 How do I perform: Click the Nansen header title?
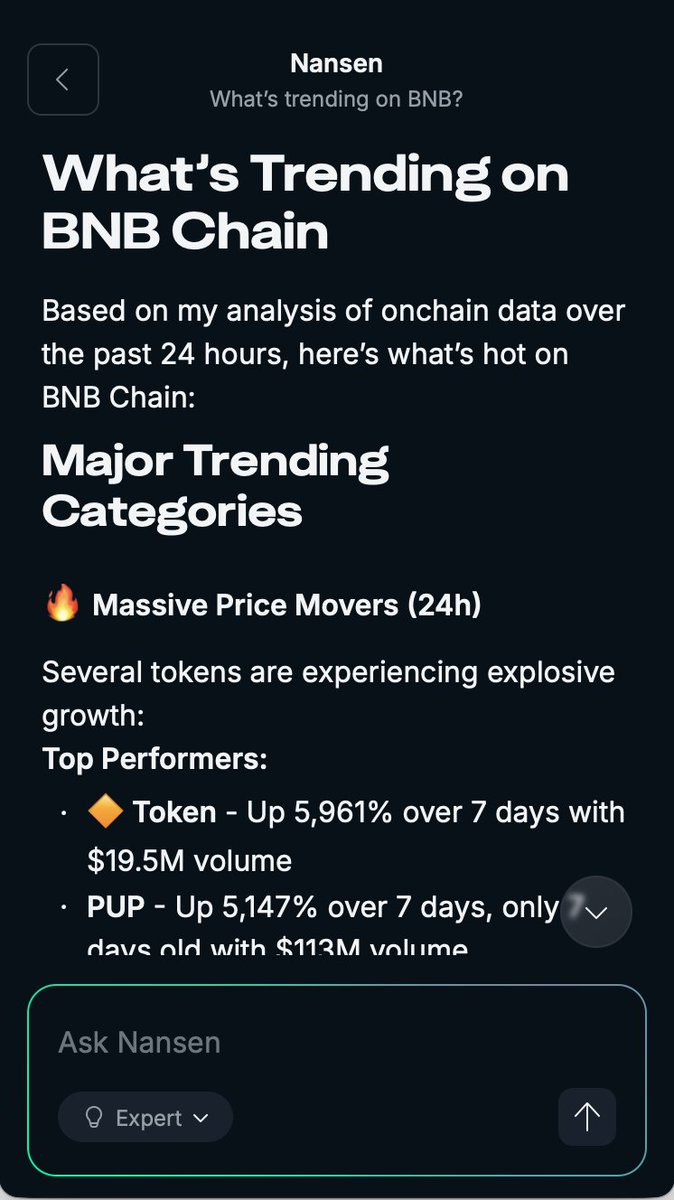click(336, 63)
